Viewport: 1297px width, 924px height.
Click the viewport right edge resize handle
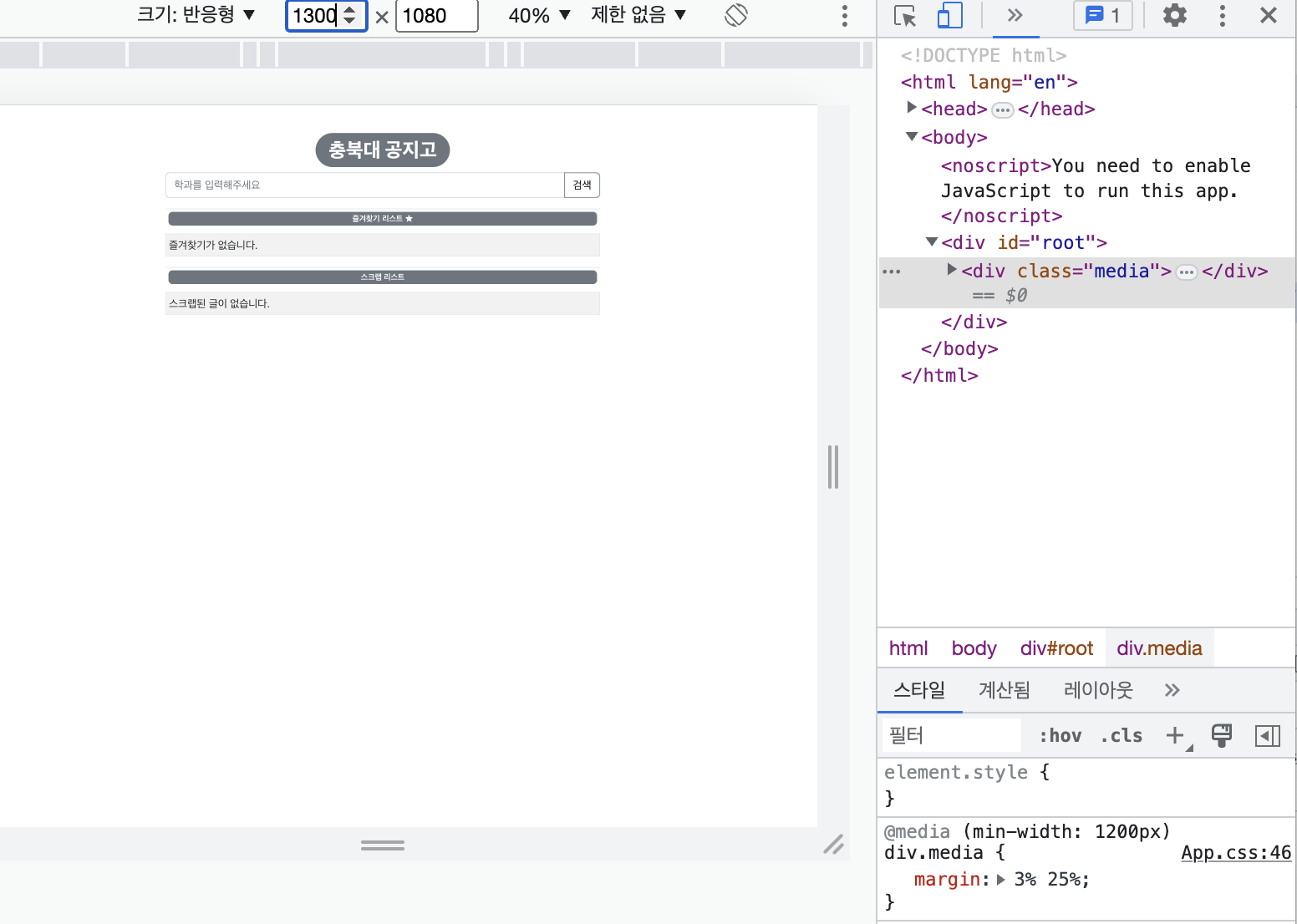coord(833,467)
